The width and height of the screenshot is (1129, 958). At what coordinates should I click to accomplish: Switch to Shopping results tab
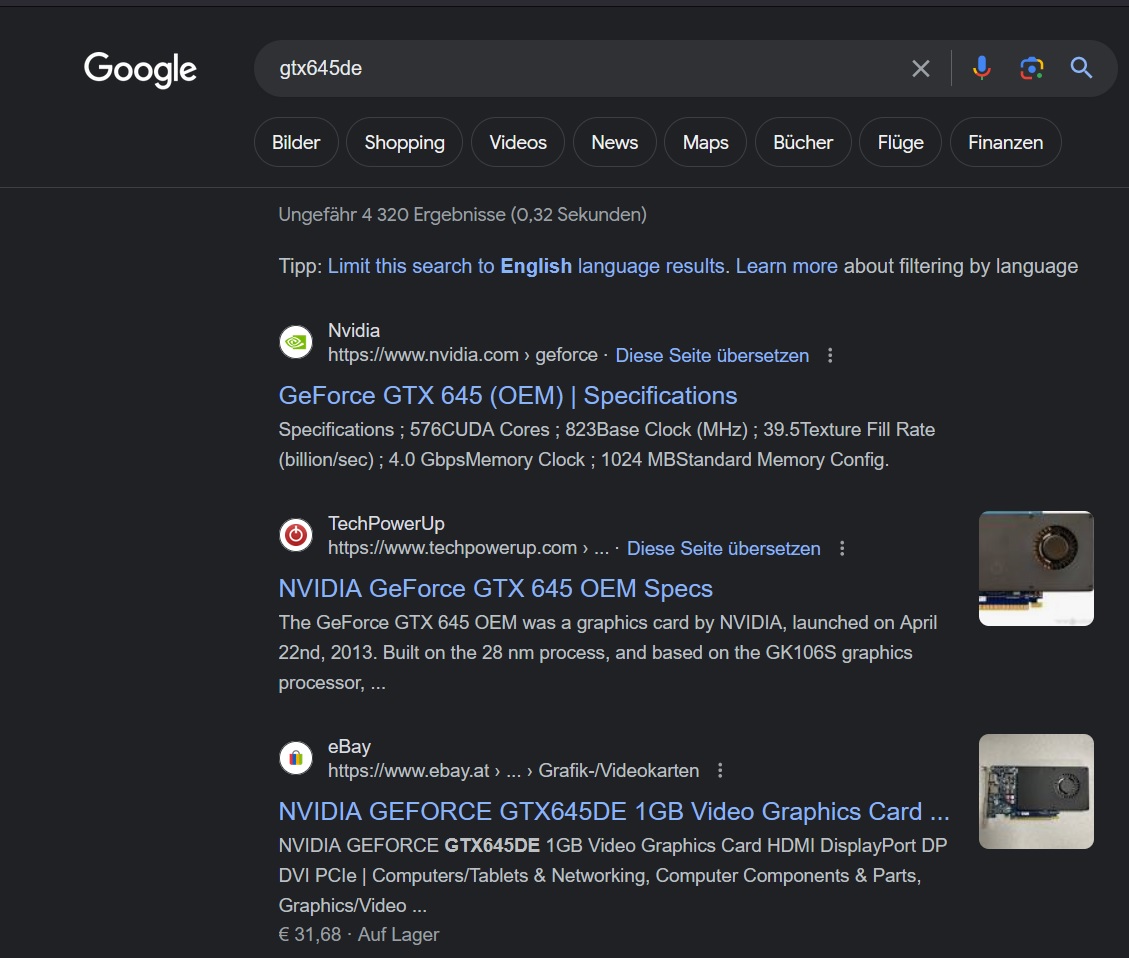click(405, 143)
